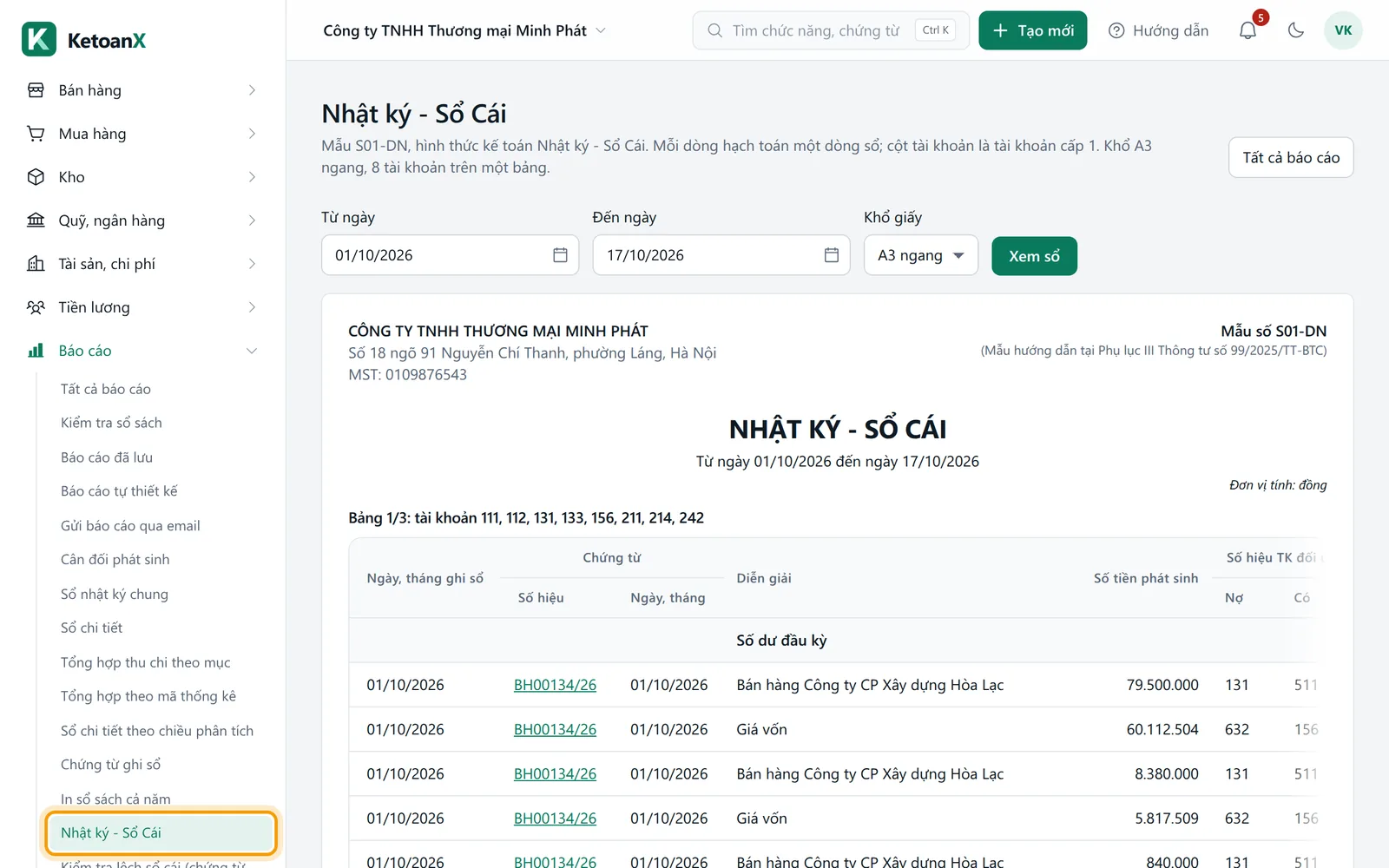1389x868 pixels.
Task: Open BH00134/26 link in 60.112.504 row
Action: point(555,729)
